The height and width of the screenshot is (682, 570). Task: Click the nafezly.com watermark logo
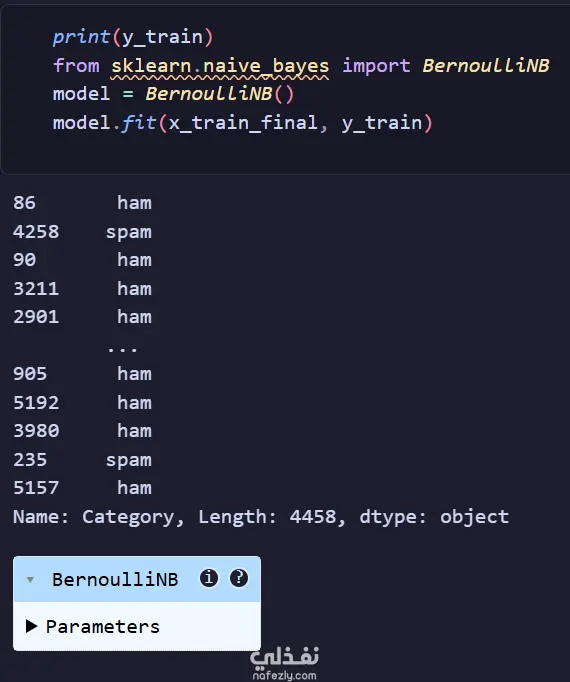pyautogui.click(x=285, y=663)
